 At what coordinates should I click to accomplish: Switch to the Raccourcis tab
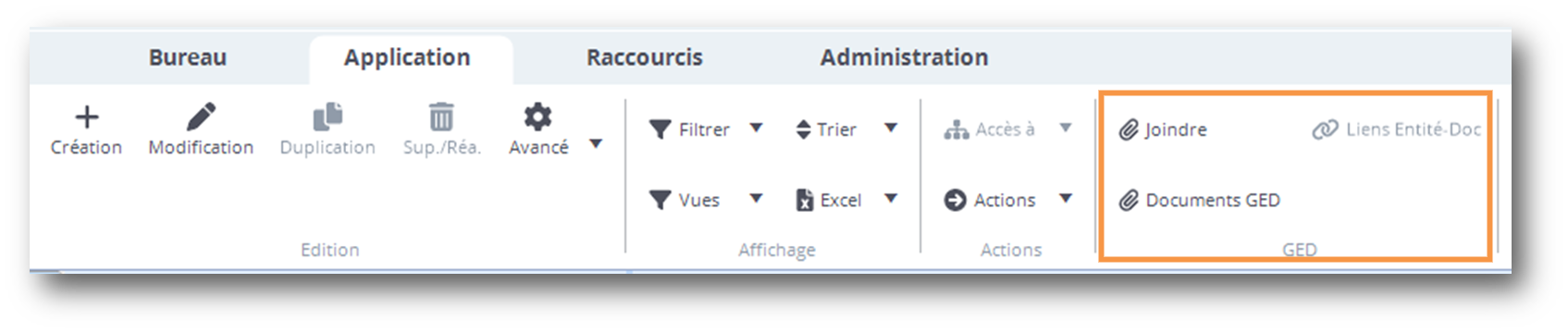click(645, 57)
